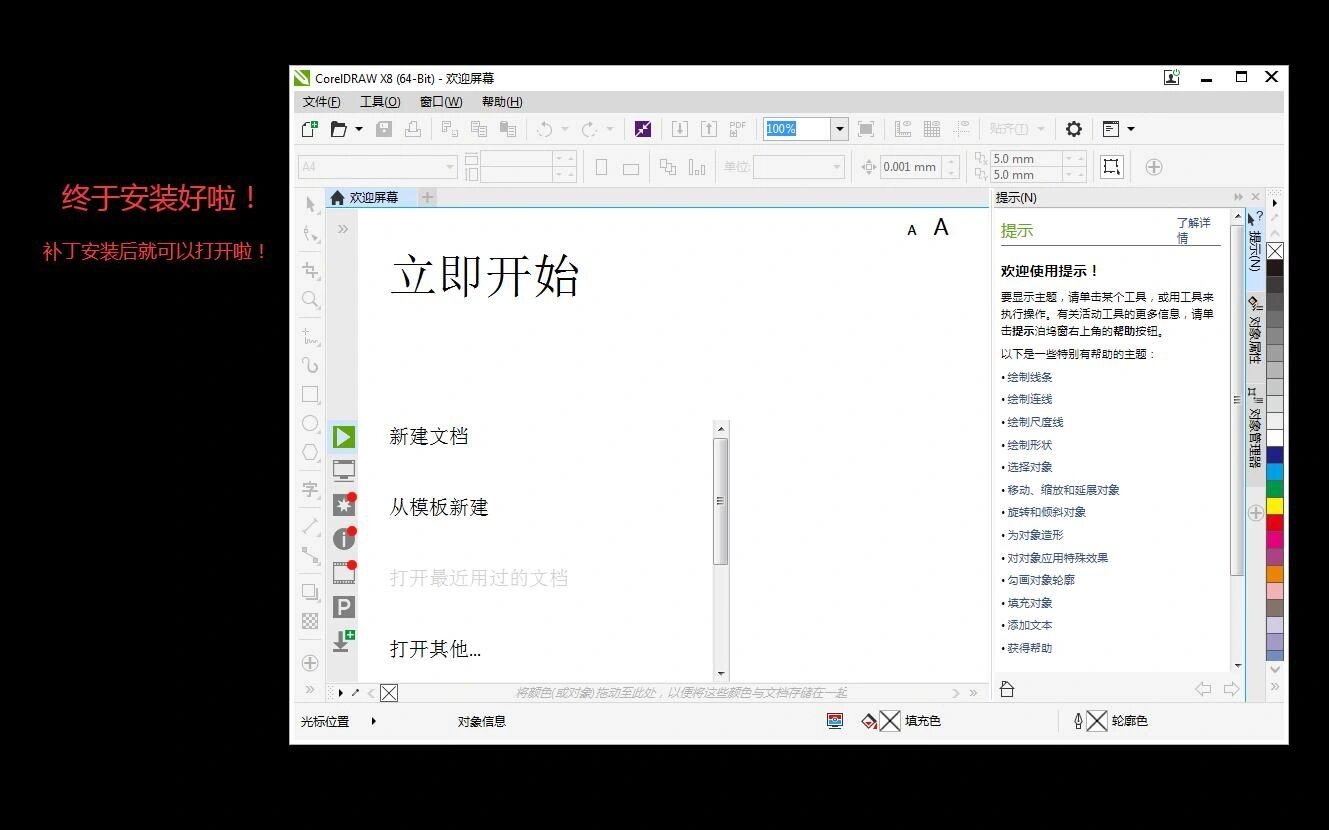Click the full-screen preview icon
The height and width of the screenshot is (830, 1329).
(866, 129)
